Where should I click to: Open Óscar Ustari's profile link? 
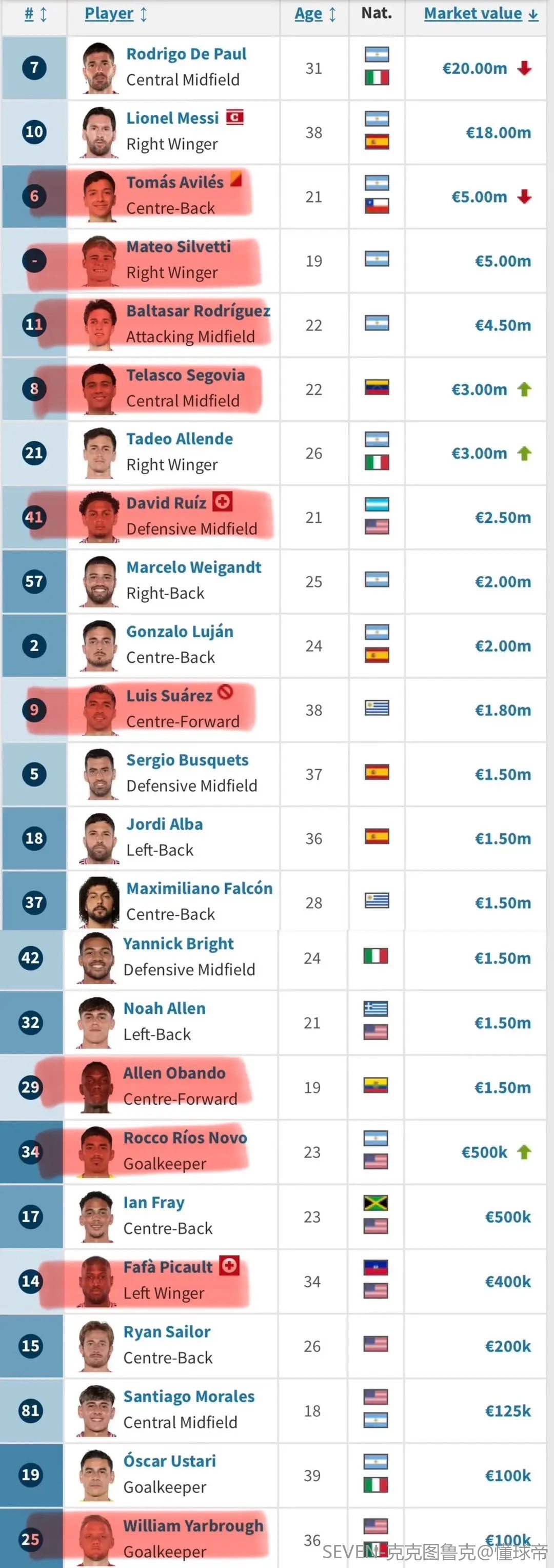(x=170, y=1461)
